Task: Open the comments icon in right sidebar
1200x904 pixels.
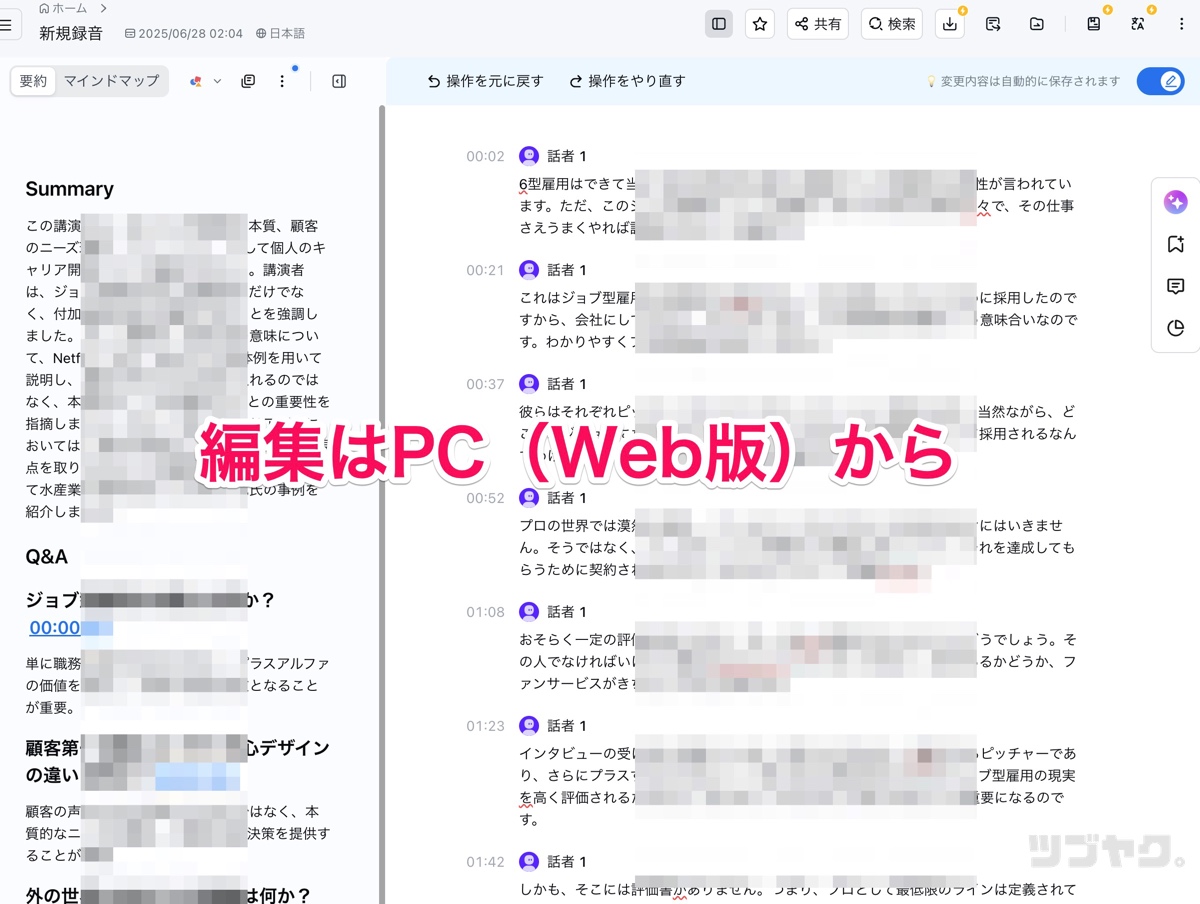Action: tap(1175, 286)
